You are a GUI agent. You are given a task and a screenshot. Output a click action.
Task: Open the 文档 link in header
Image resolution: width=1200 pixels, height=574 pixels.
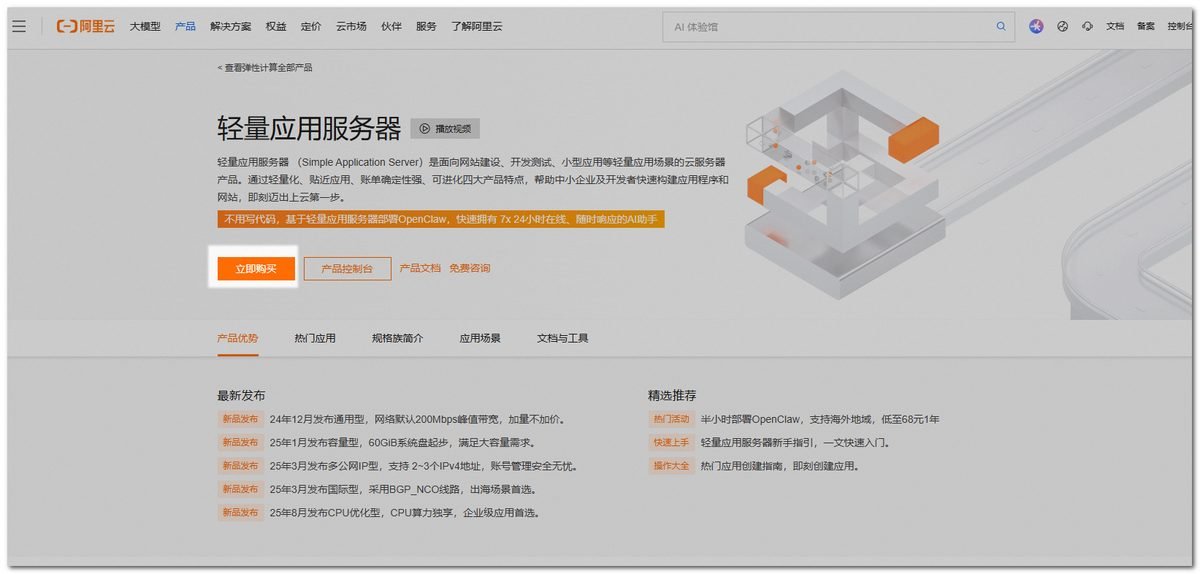(x=1115, y=26)
